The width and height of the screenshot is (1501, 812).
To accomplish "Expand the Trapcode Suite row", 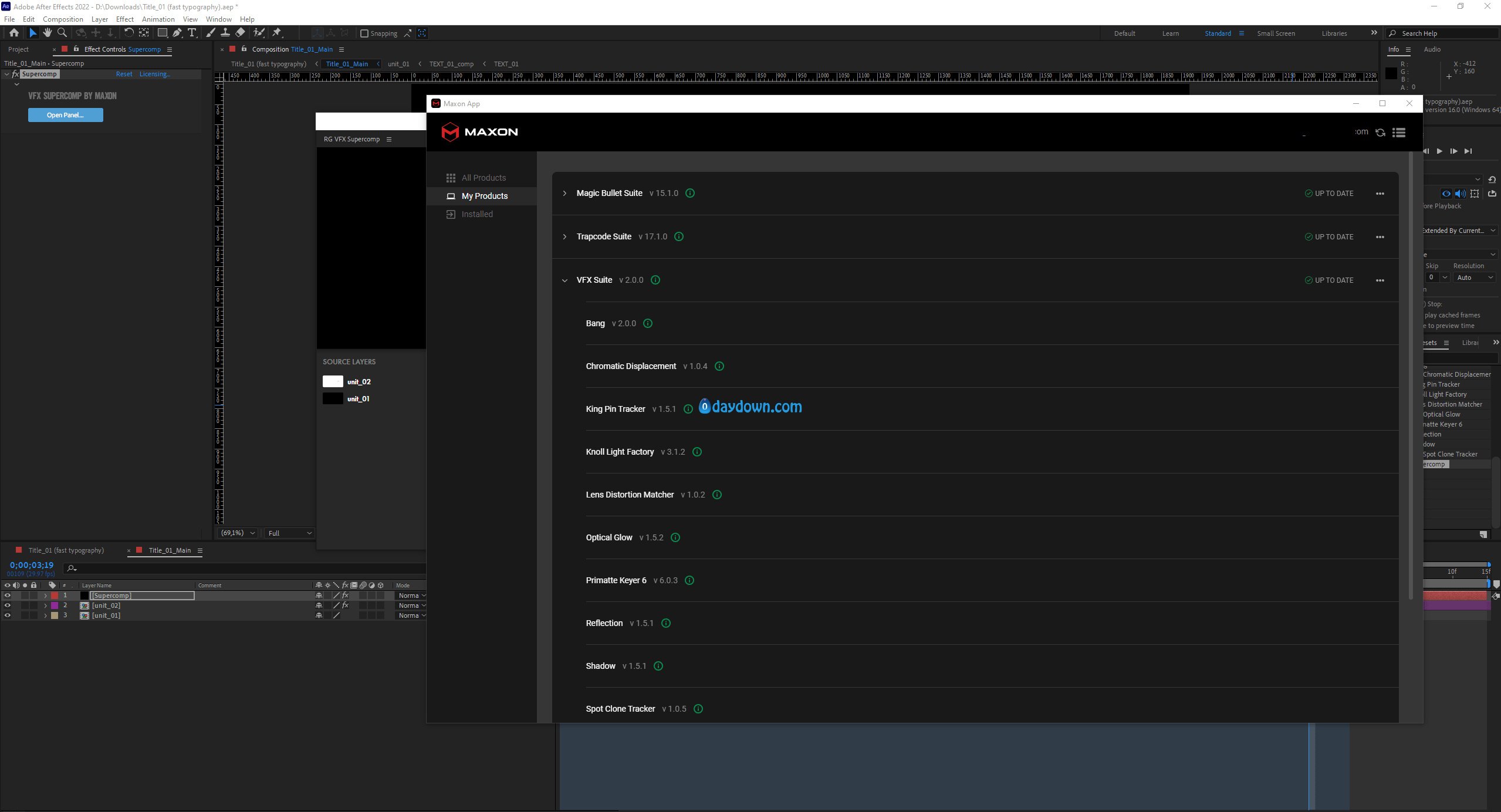I will 564,236.
